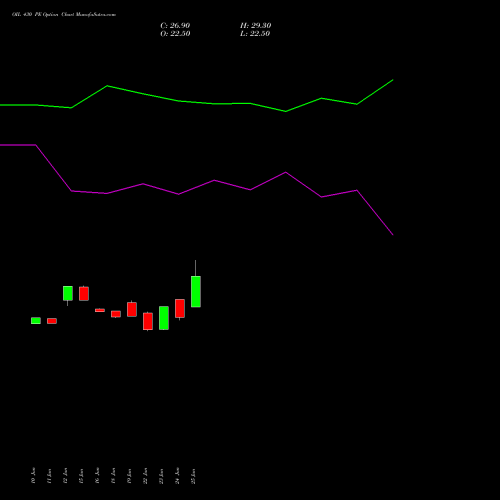Image resolution: width=500 pixels, height=500 pixels.
Task: Click the small green candlestick for 10 Jun
Action: pos(36,321)
